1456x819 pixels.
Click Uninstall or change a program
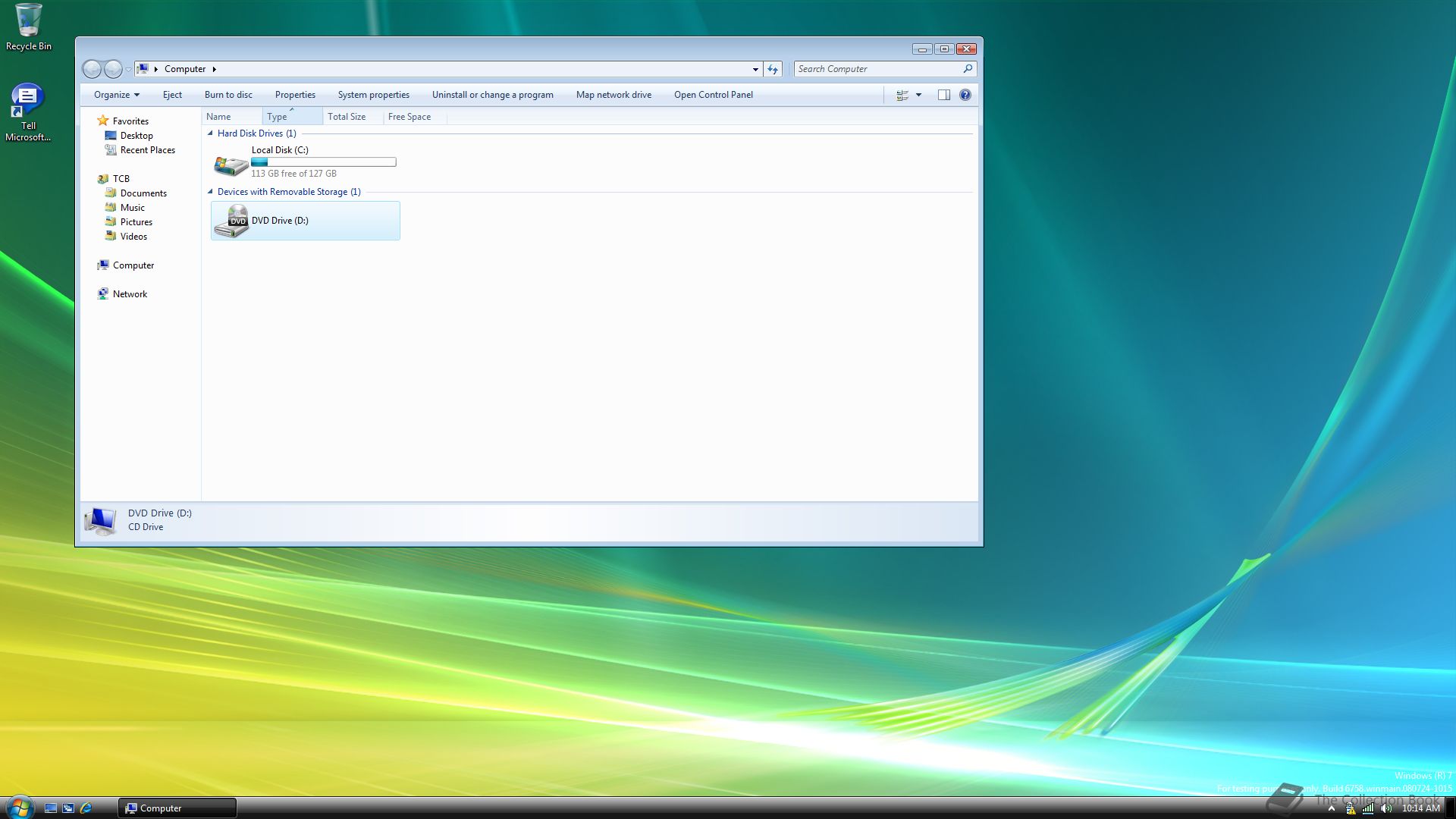[493, 95]
